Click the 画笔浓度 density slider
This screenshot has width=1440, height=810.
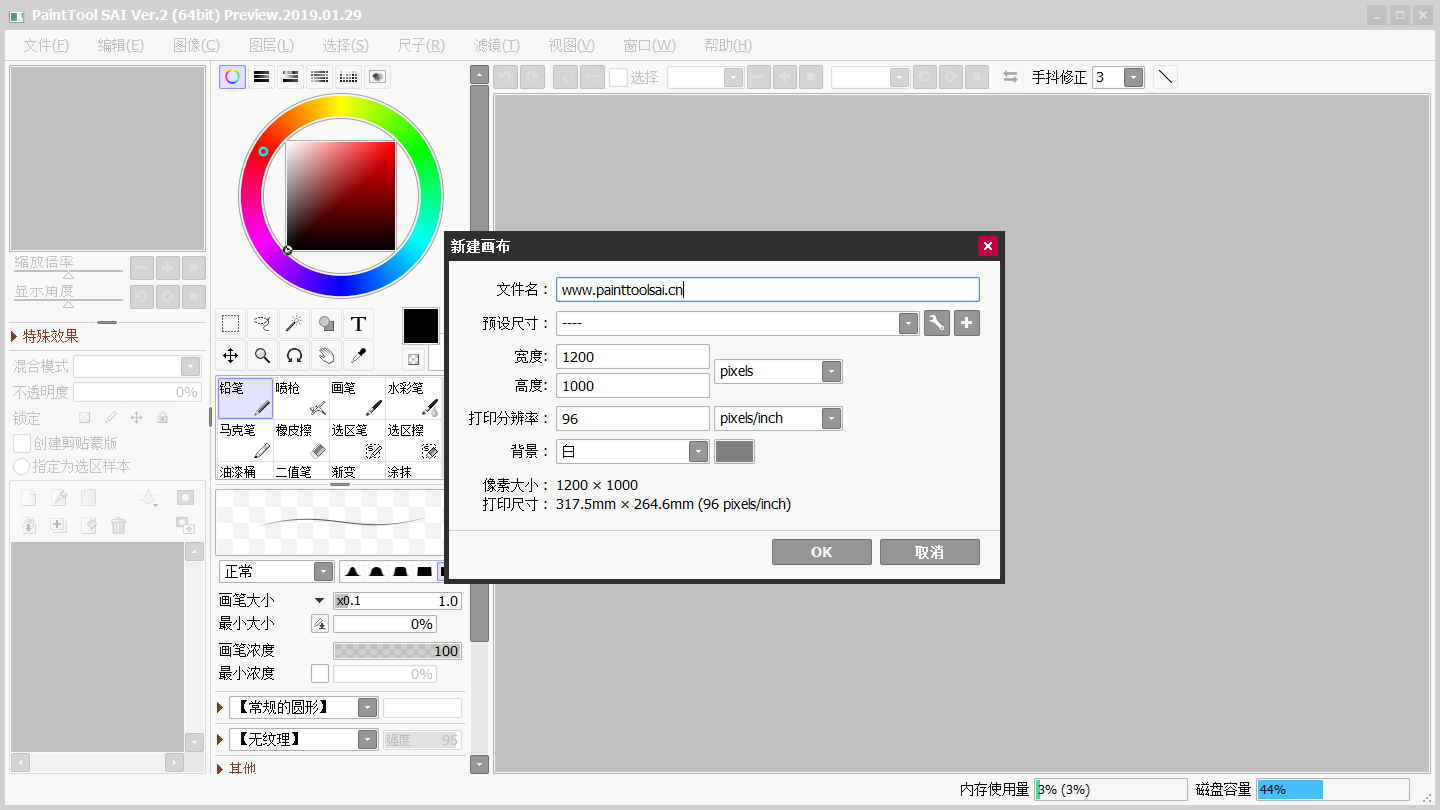[x=397, y=650]
